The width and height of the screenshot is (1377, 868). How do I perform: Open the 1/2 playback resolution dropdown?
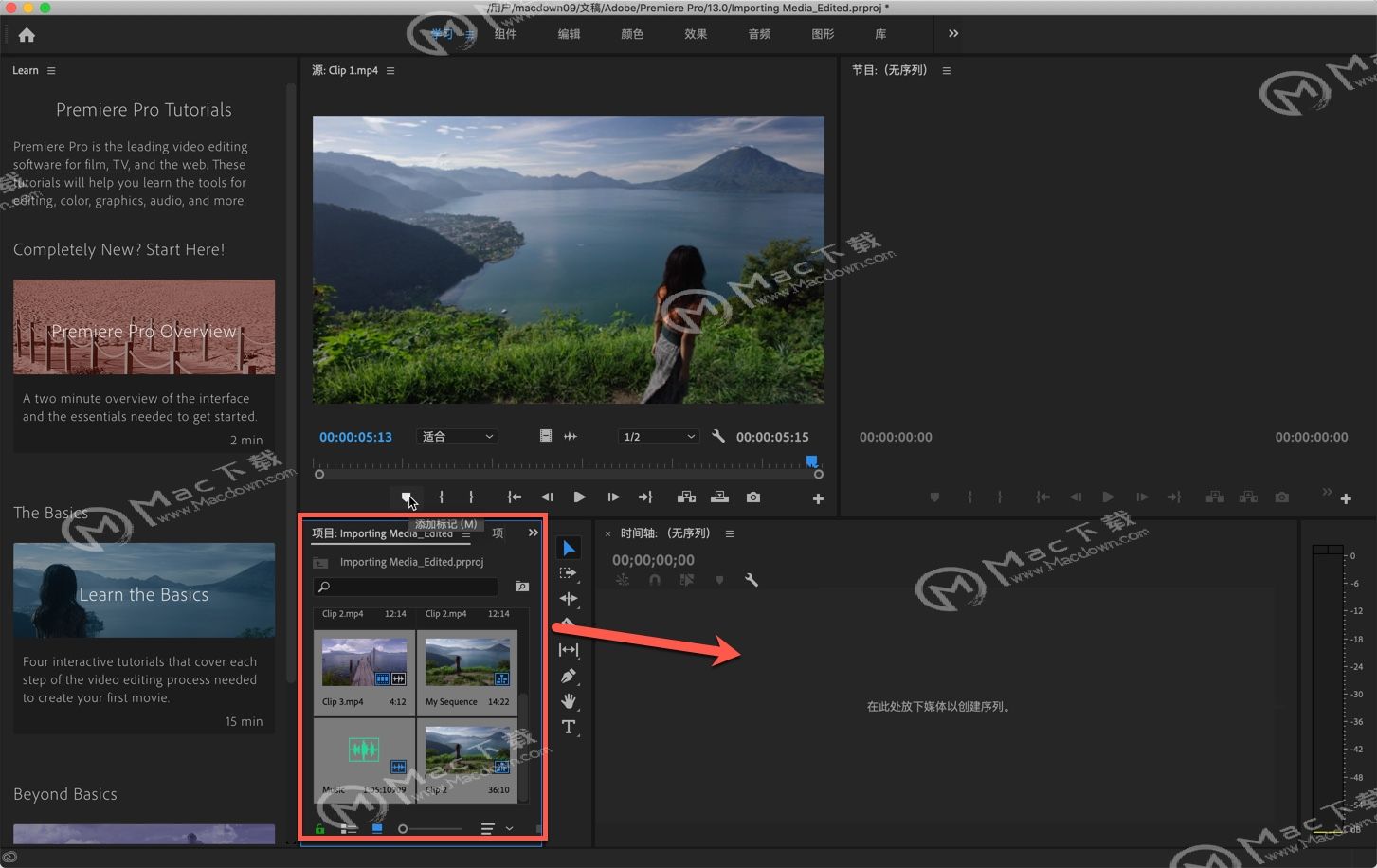(x=658, y=437)
